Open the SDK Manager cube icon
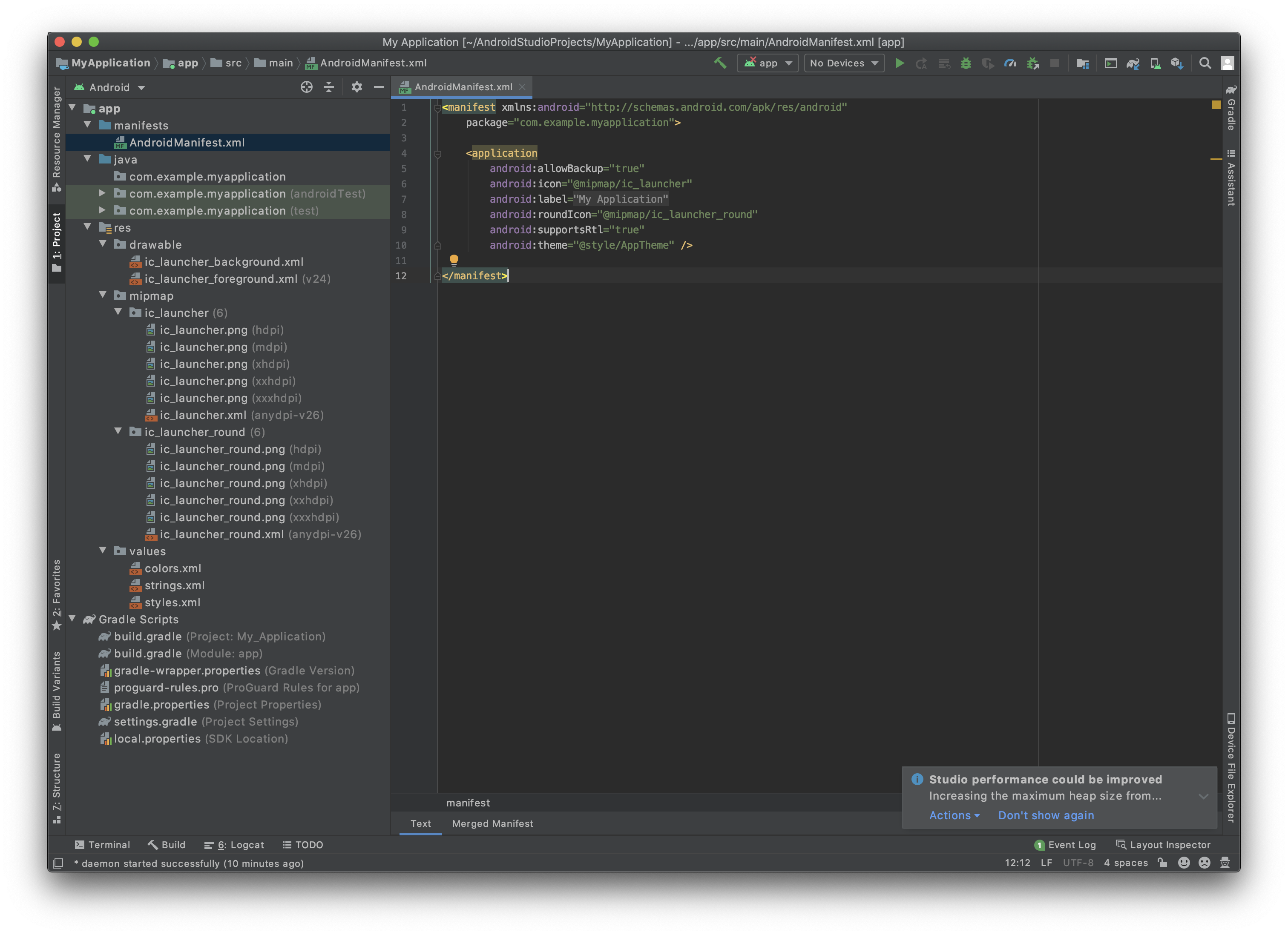 (1177, 63)
